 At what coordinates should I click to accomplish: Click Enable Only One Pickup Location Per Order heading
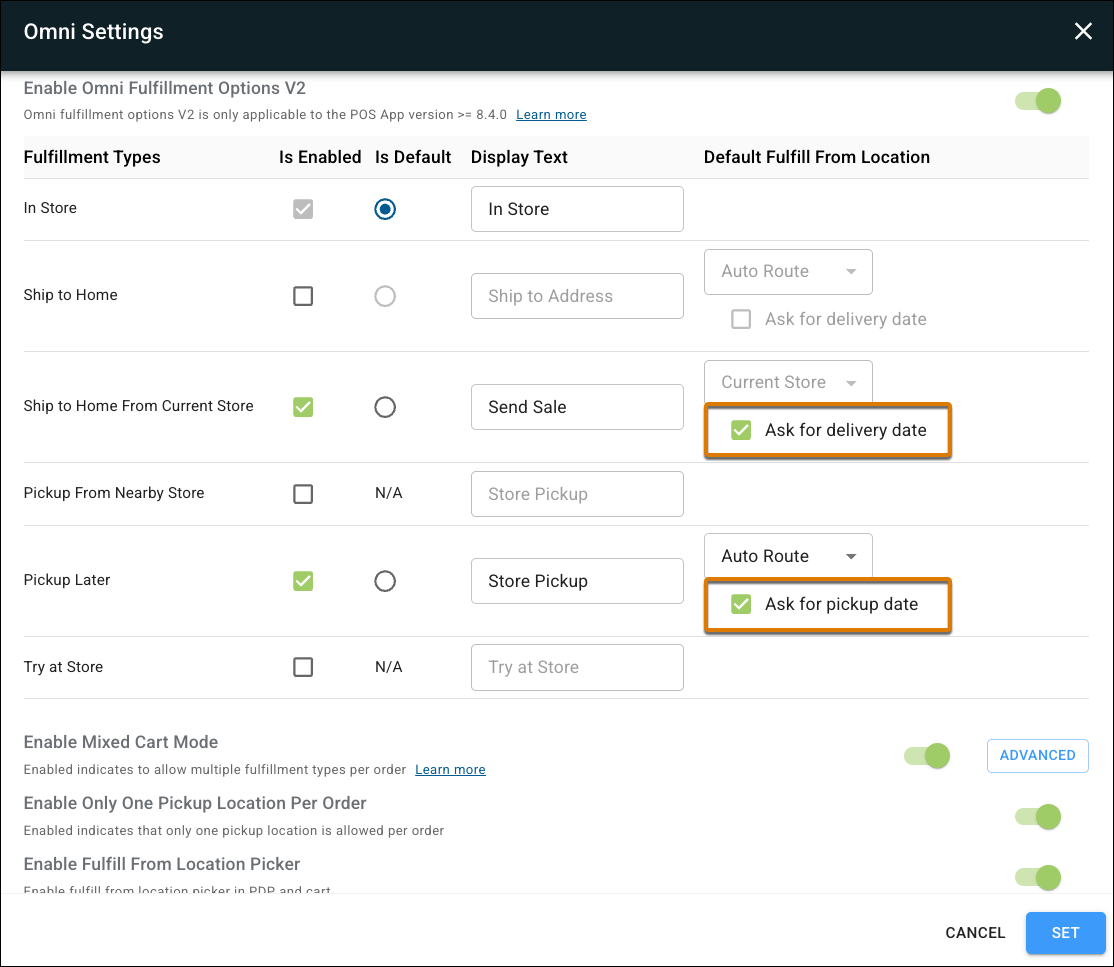pos(195,803)
